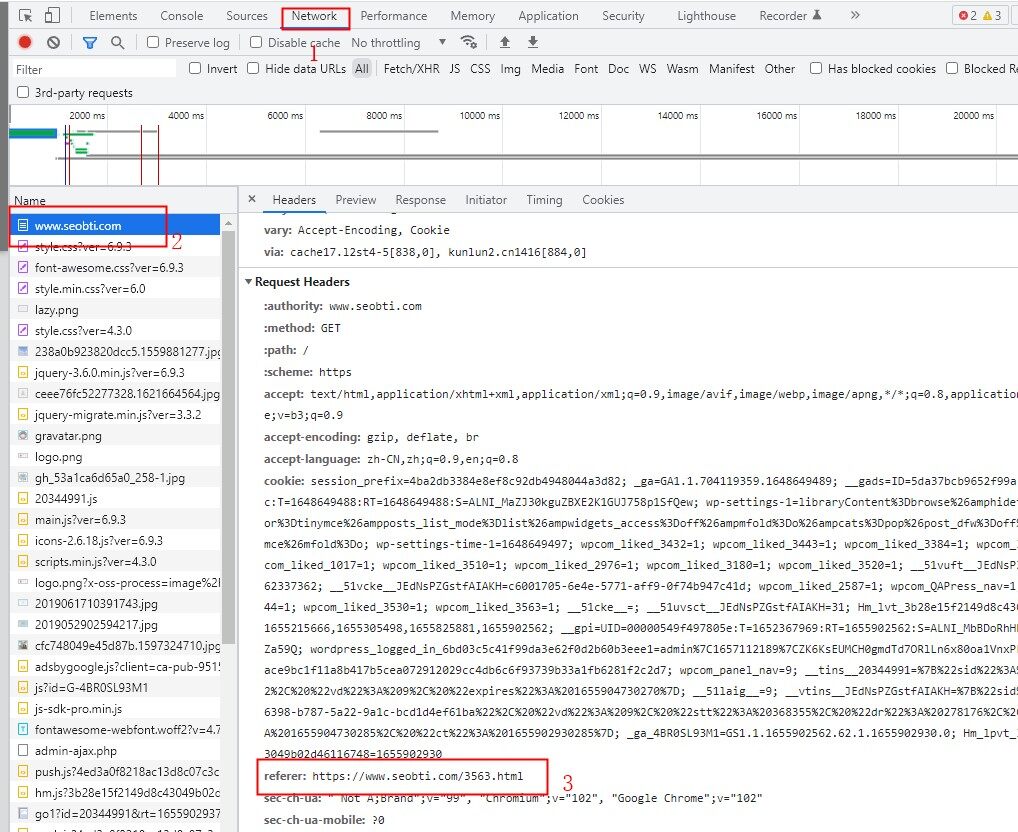Switch to the Preview tab
This screenshot has height=832, width=1018.
click(x=355, y=199)
